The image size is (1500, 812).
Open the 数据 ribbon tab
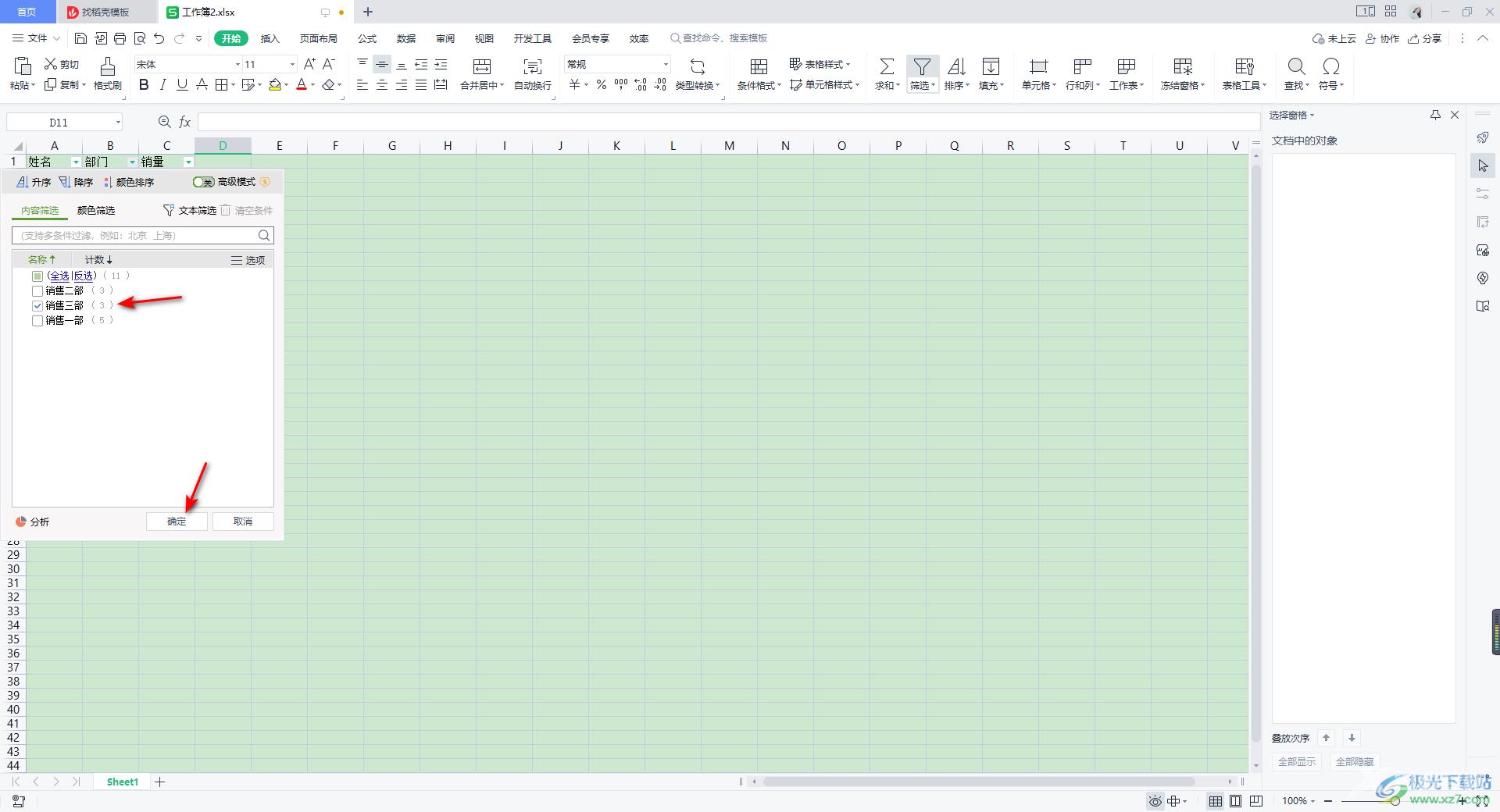click(x=406, y=38)
